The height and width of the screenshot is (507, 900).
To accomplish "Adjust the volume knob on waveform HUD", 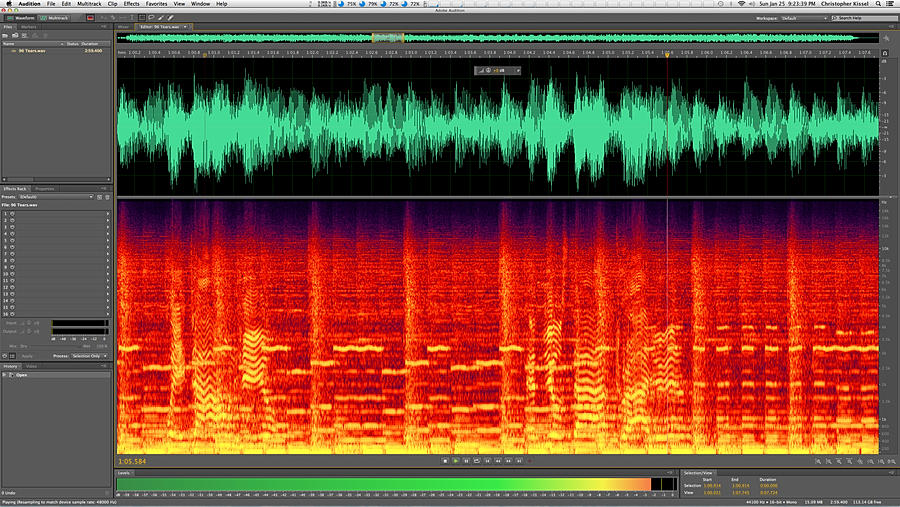I will pos(488,71).
